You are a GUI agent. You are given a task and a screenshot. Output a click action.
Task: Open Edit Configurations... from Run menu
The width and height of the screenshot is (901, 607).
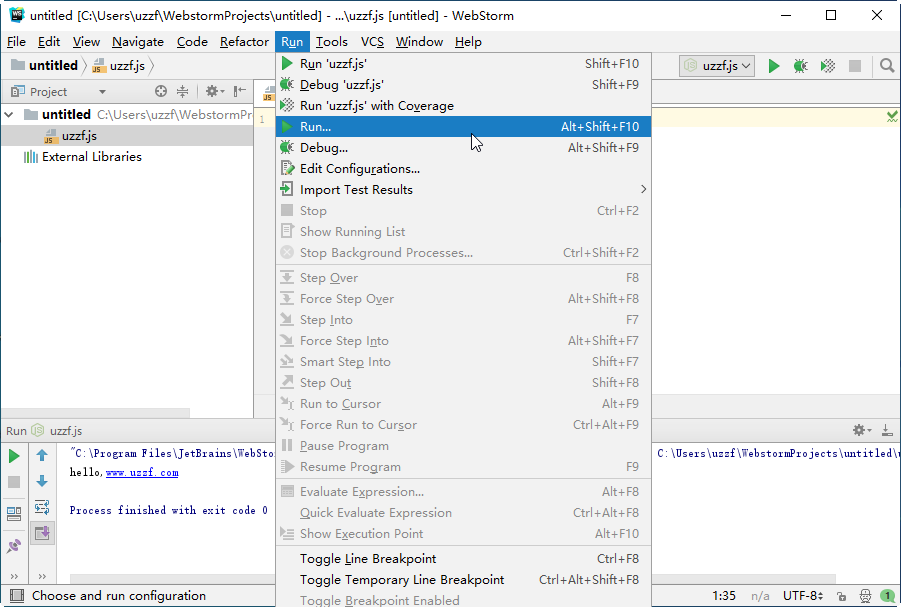point(463,169)
